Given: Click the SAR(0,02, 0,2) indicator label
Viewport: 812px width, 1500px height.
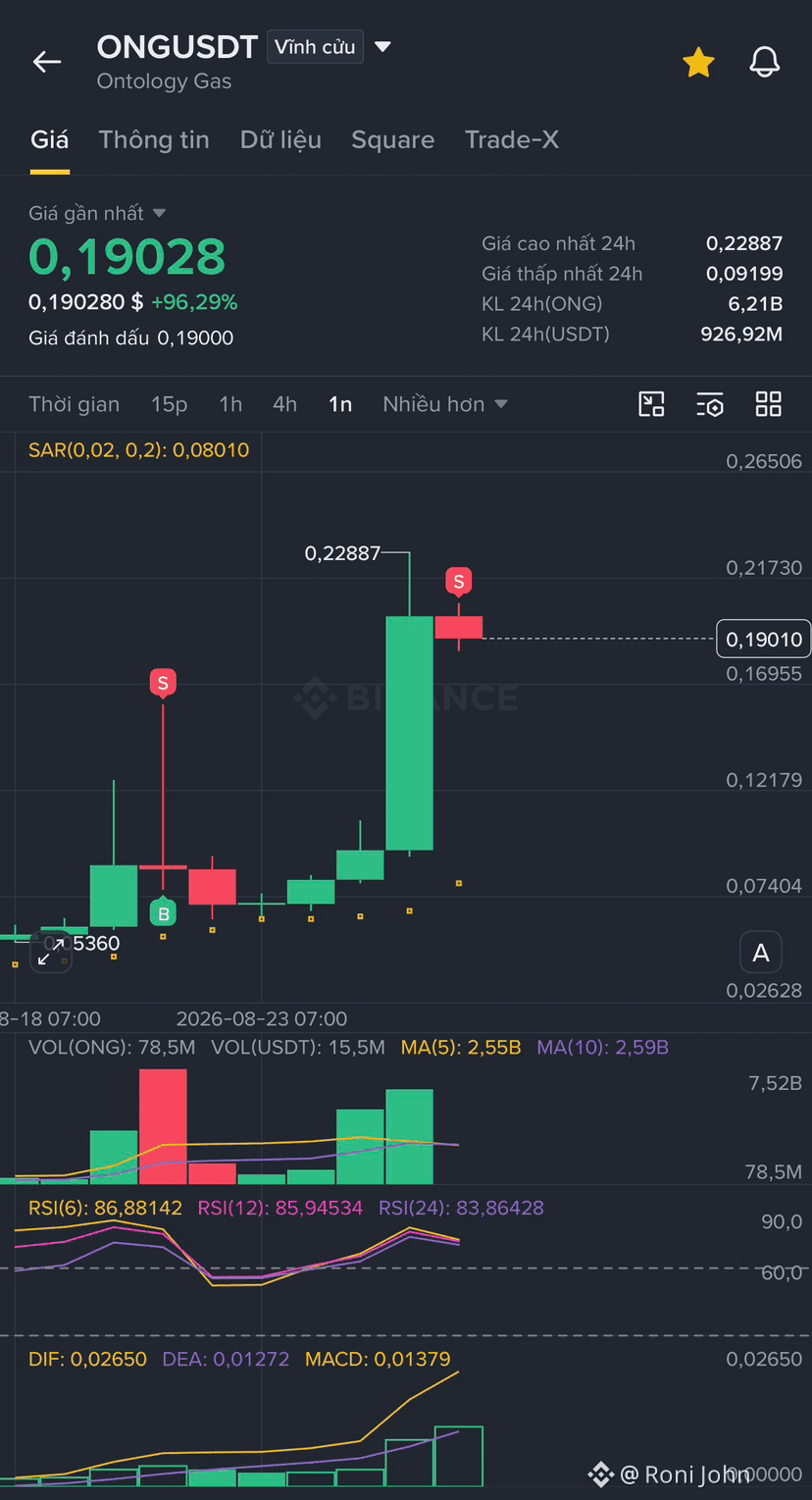Looking at the screenshot, I should tap(139, 450).
